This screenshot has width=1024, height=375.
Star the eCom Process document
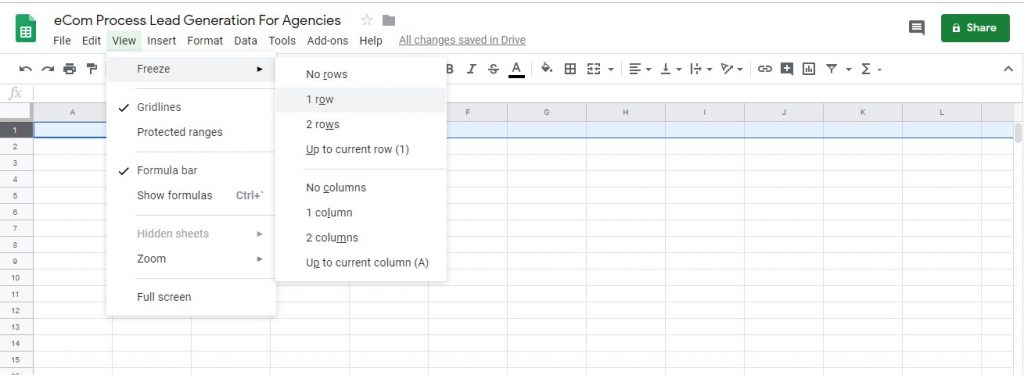click(366, 20)
